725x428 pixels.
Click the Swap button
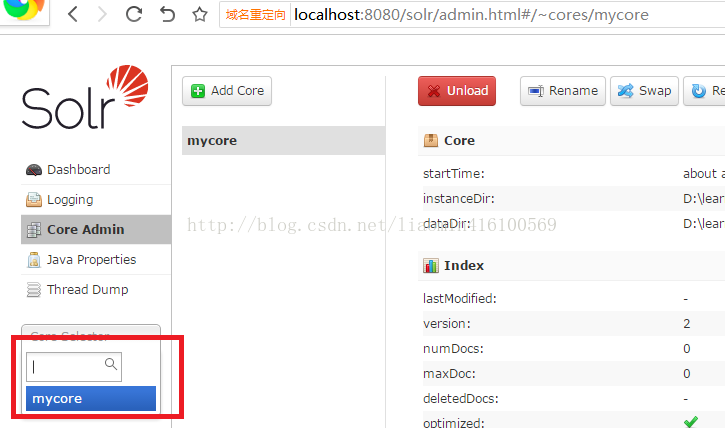click(x=644, y=91)
